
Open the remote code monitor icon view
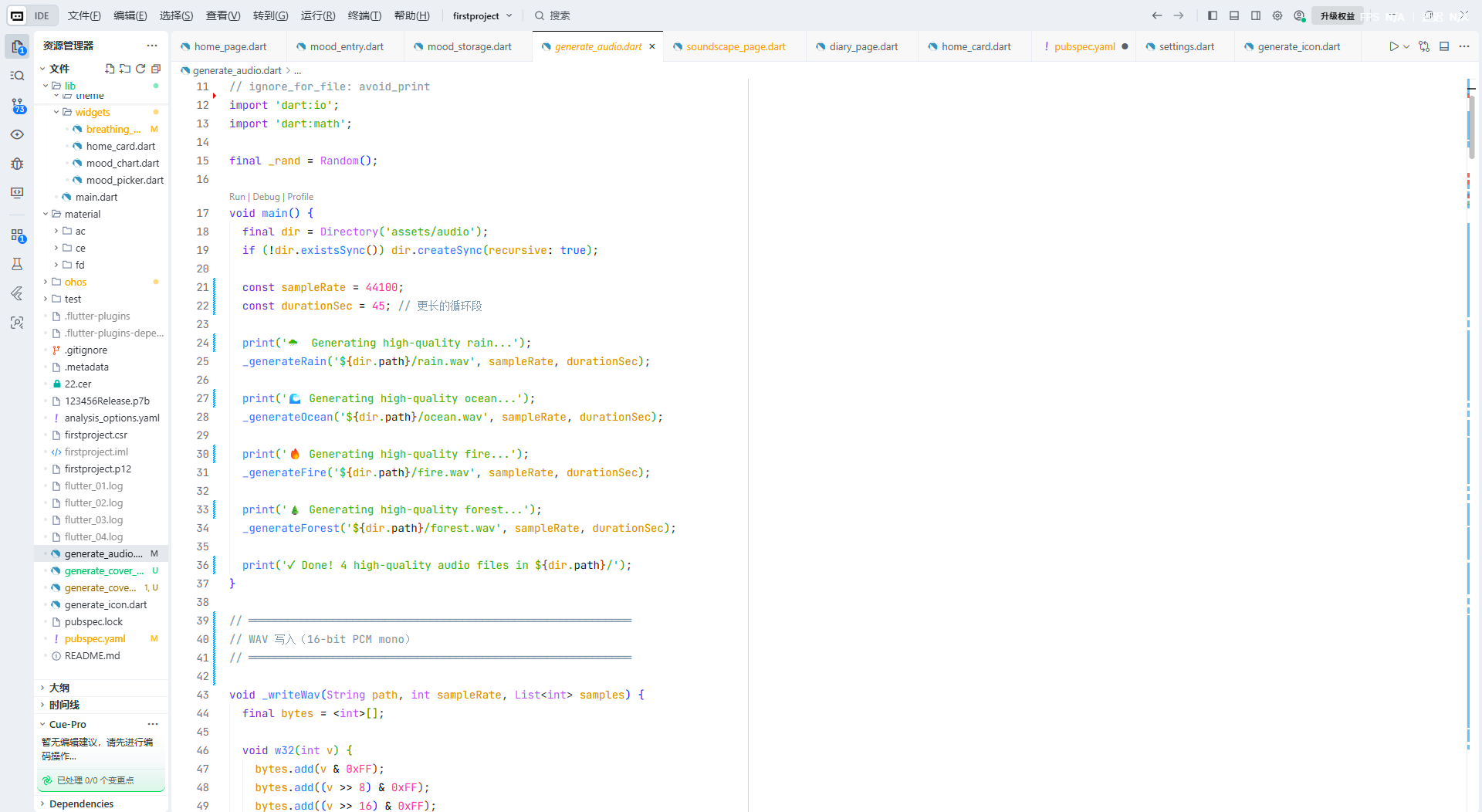point(17,193)
